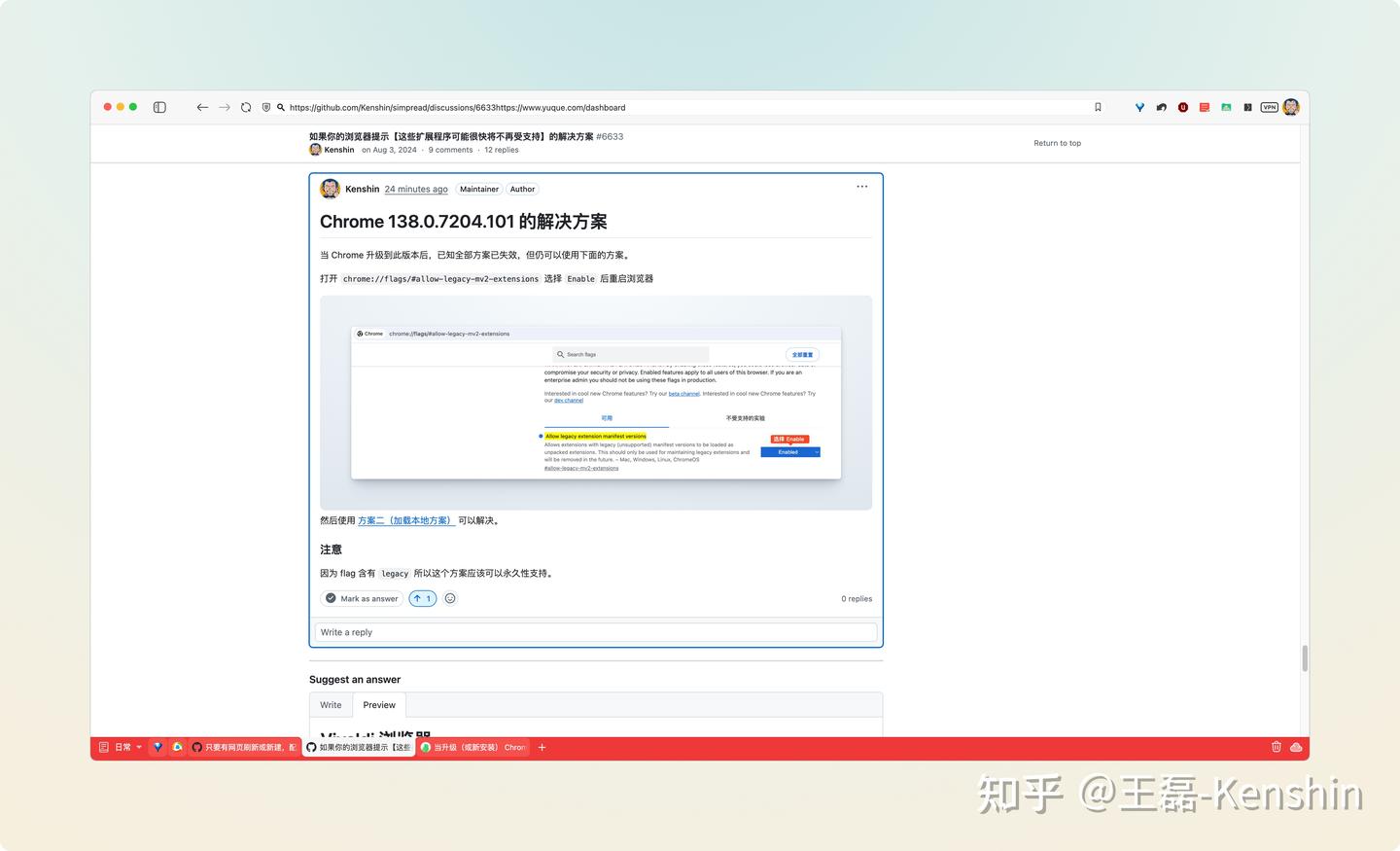Screen dimensions: 1400x851
Task: Add an emoji reaction via smiley
Action: pyautogui.click(x=450, y=598)
